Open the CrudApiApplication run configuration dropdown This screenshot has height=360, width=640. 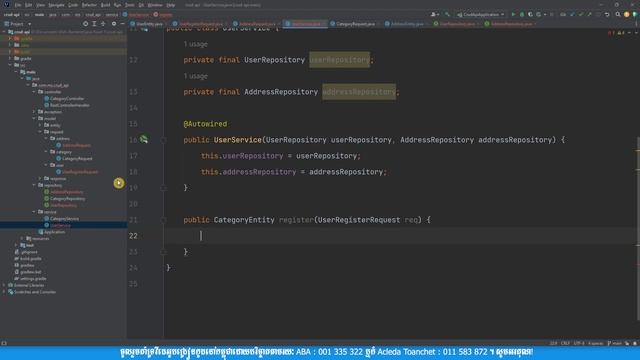(481, 14)
